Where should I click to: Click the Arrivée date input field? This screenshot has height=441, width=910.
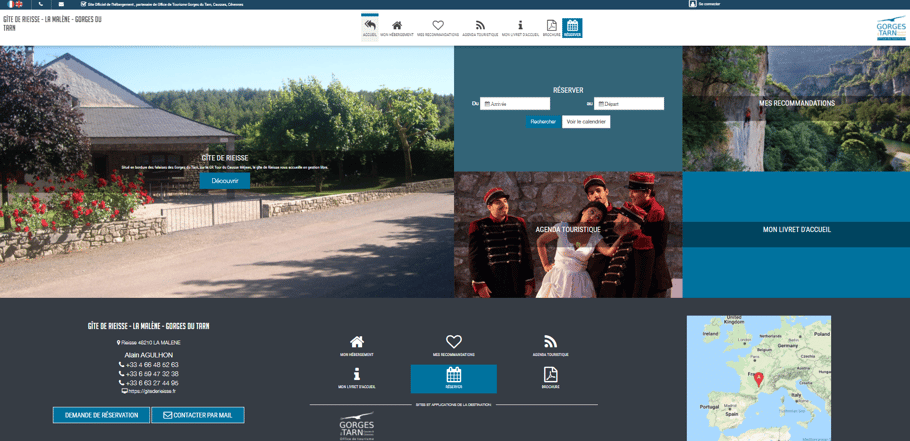[x=515, y=104]
